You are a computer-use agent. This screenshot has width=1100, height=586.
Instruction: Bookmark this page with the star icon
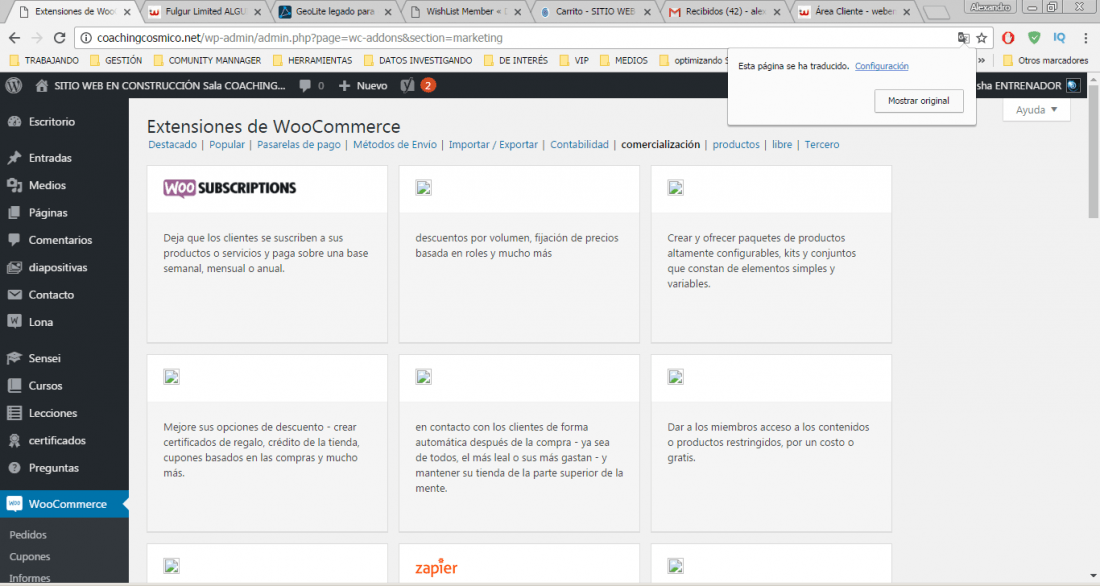coord(981,38)
